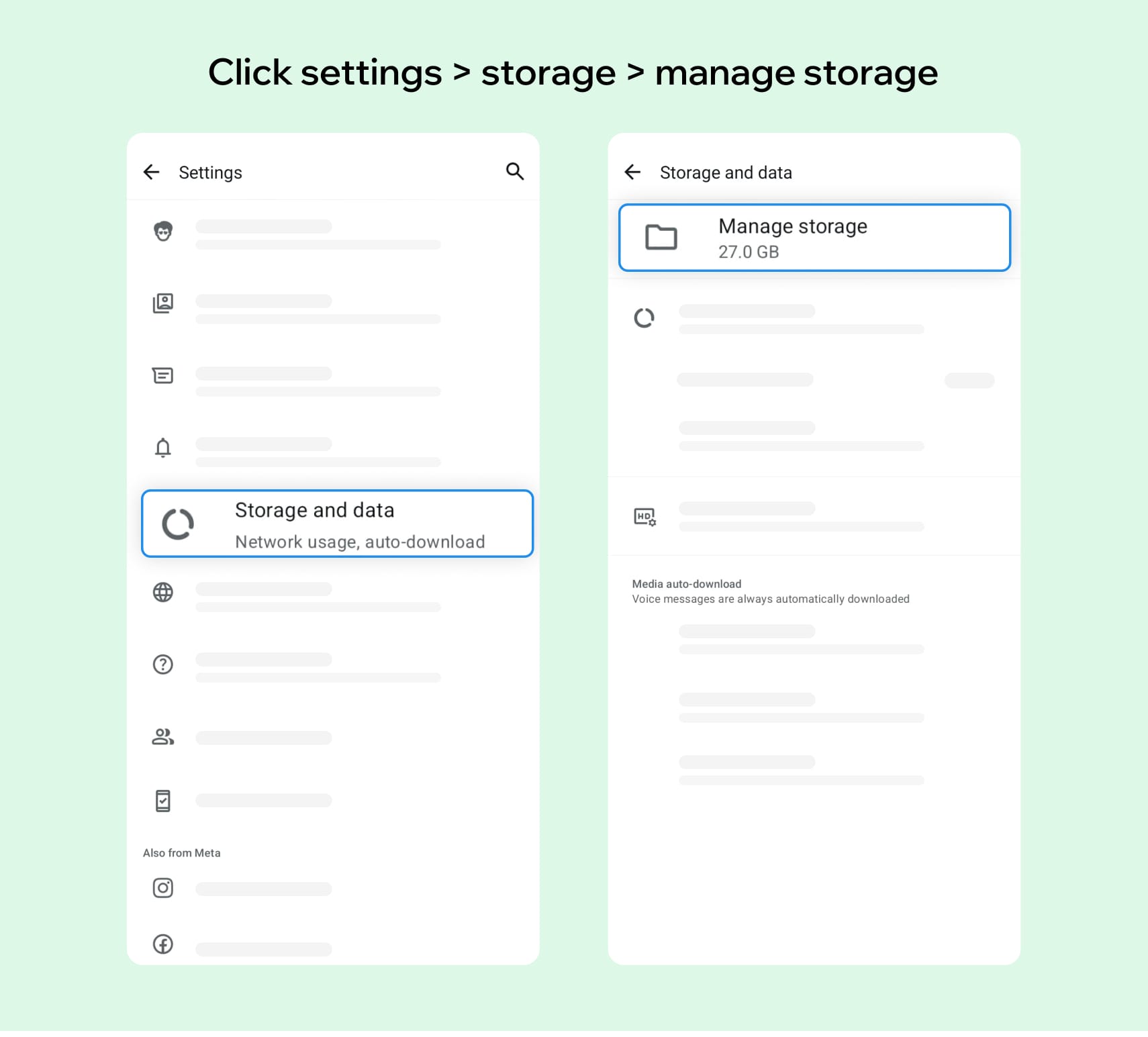Click the App updates phone icon

pyautogui.click(x=163, y=800)
